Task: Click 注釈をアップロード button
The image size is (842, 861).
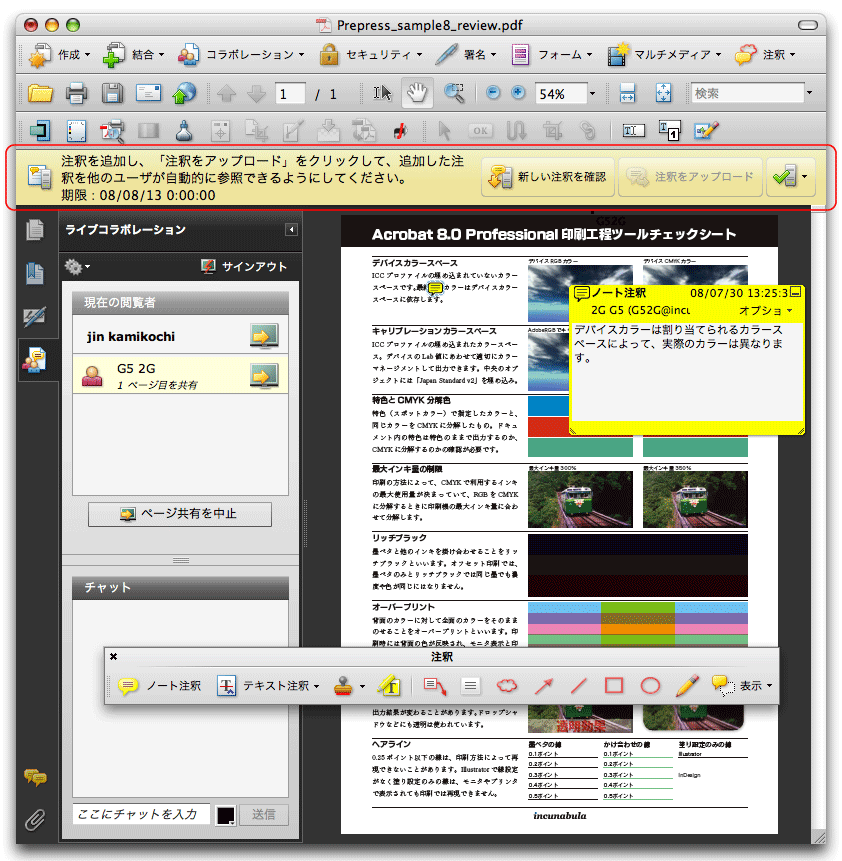Action: 690,177
